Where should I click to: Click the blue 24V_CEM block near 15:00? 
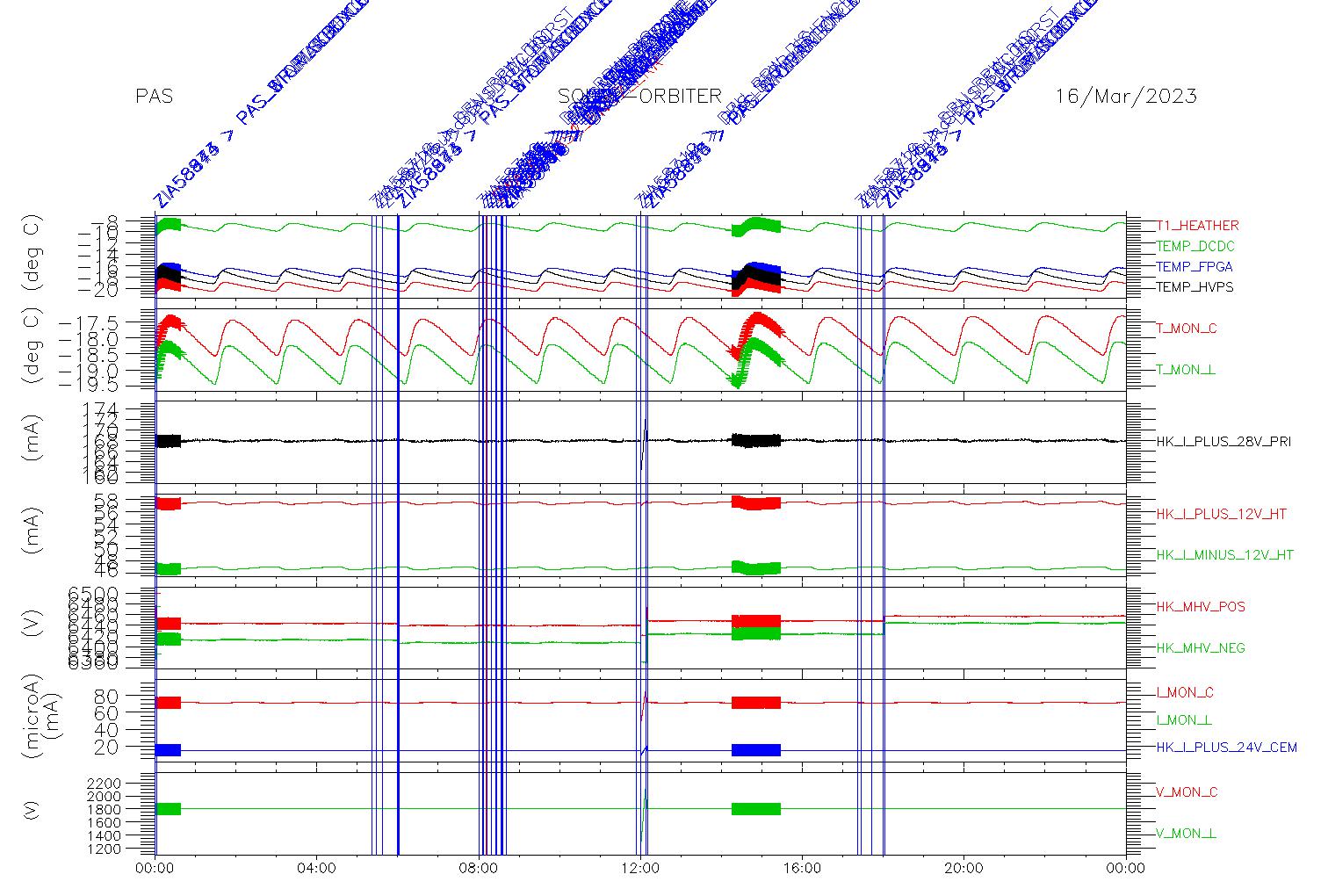pos(756,750)
